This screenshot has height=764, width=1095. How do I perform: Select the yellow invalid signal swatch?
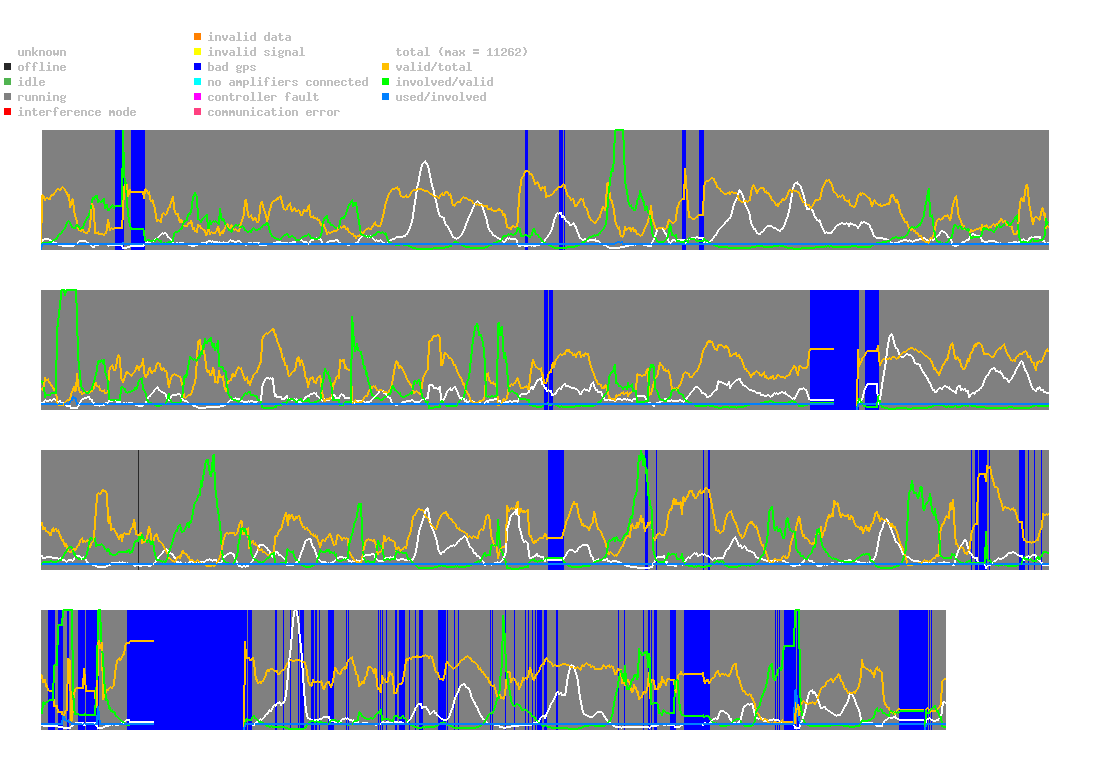(x=198, y=52)
